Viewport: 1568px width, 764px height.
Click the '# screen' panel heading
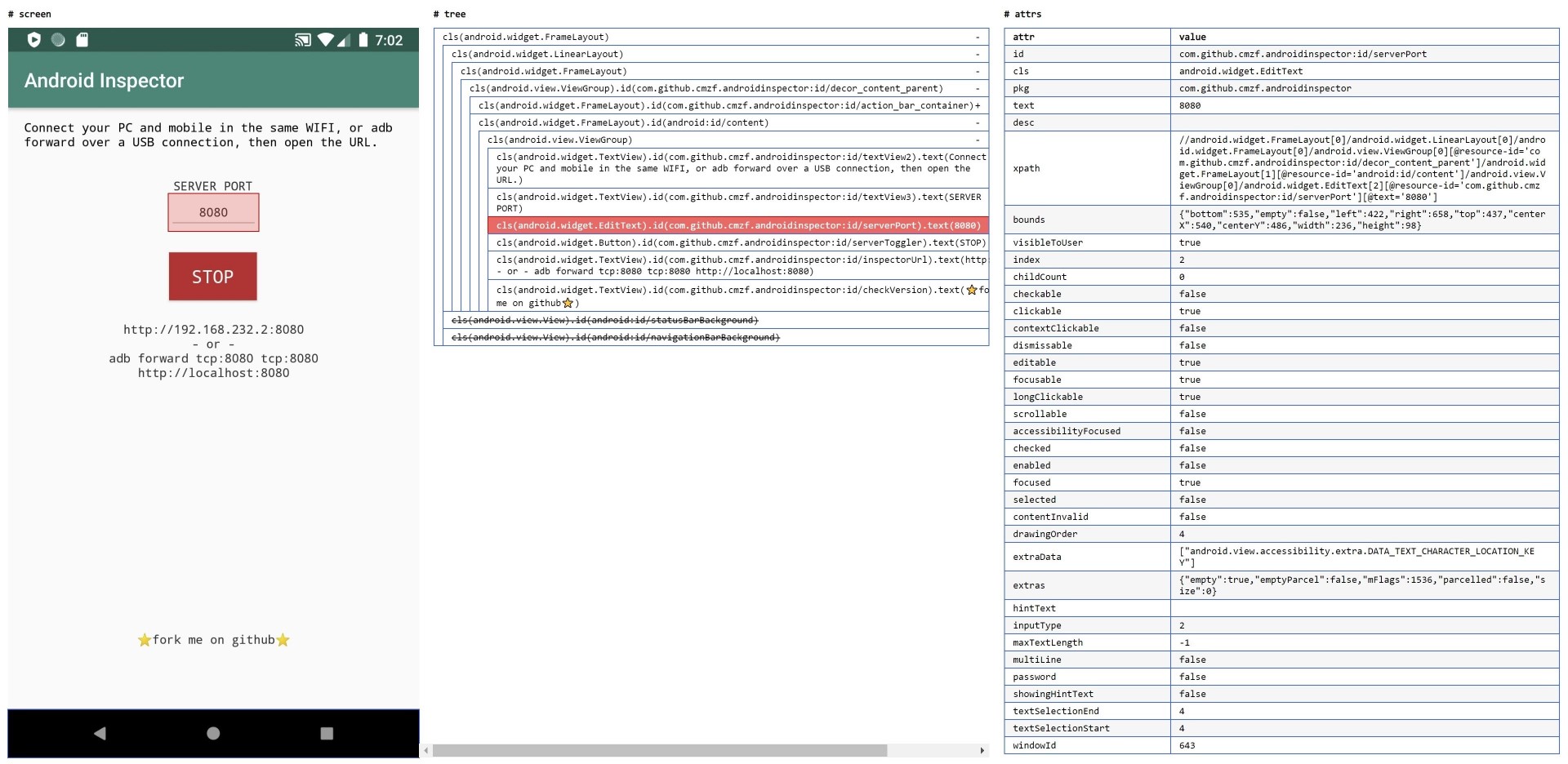tap(29, 14)
